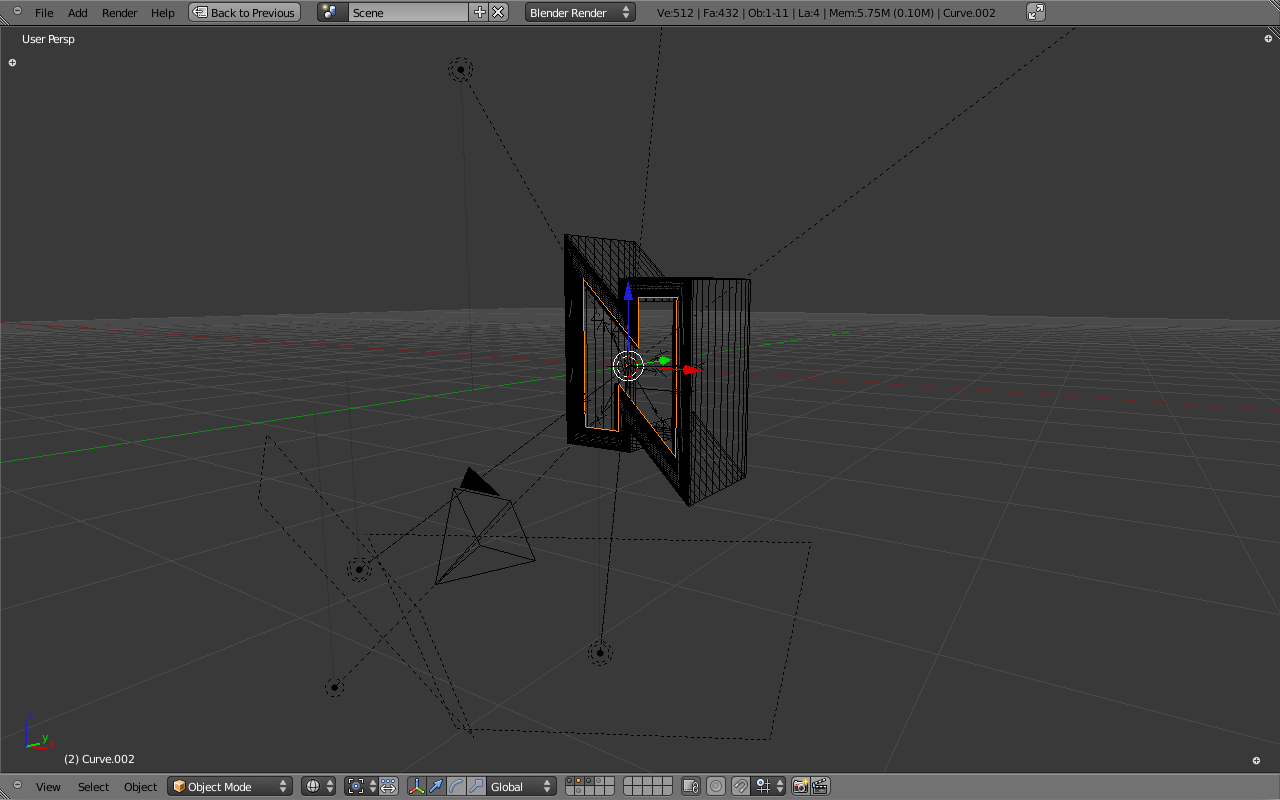Enable snap during transform magnet
This screenshot has height=800, width=1280.
pyautogui.click(x=741, y=787)
